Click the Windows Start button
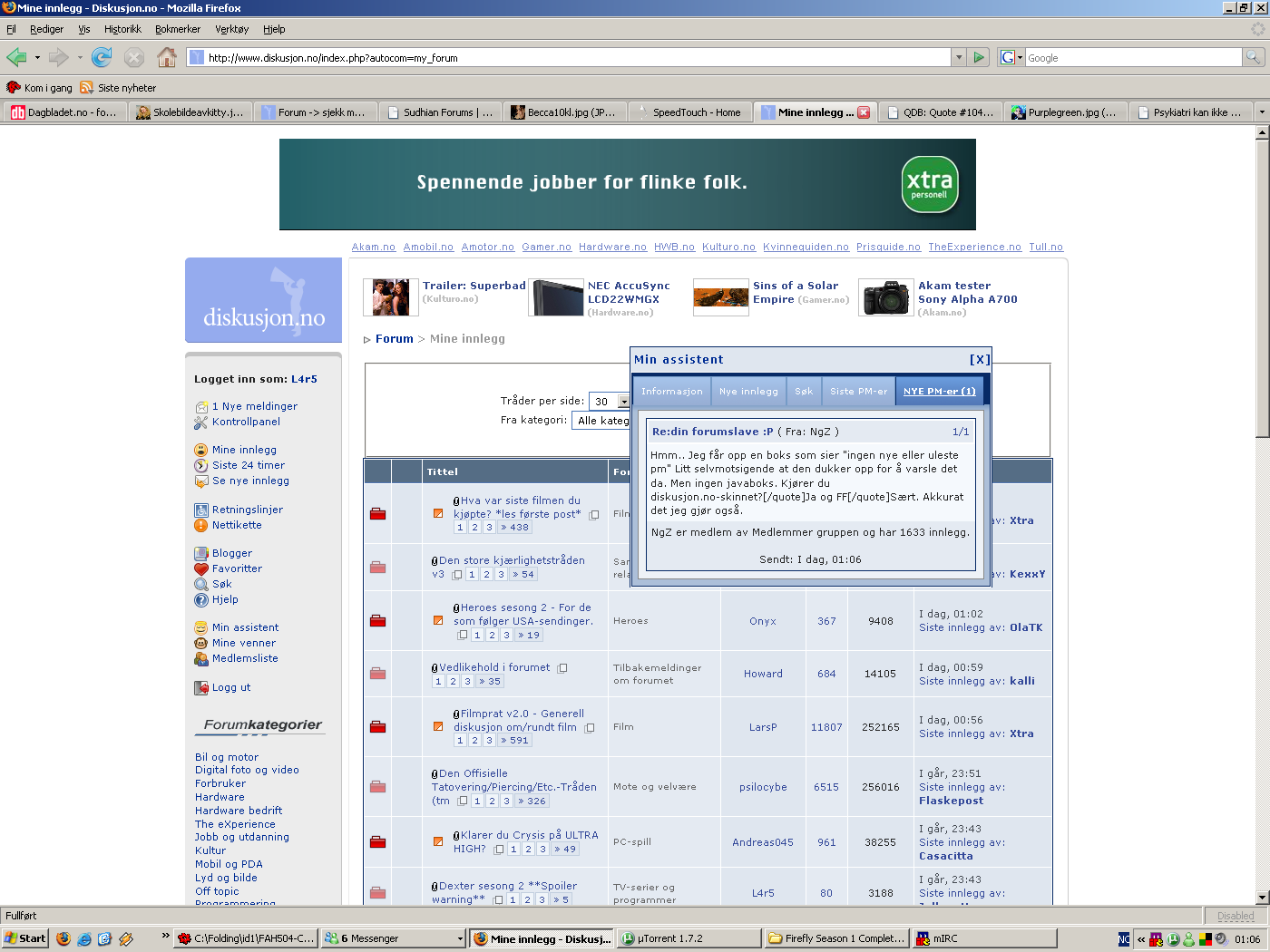 [24, 938]
